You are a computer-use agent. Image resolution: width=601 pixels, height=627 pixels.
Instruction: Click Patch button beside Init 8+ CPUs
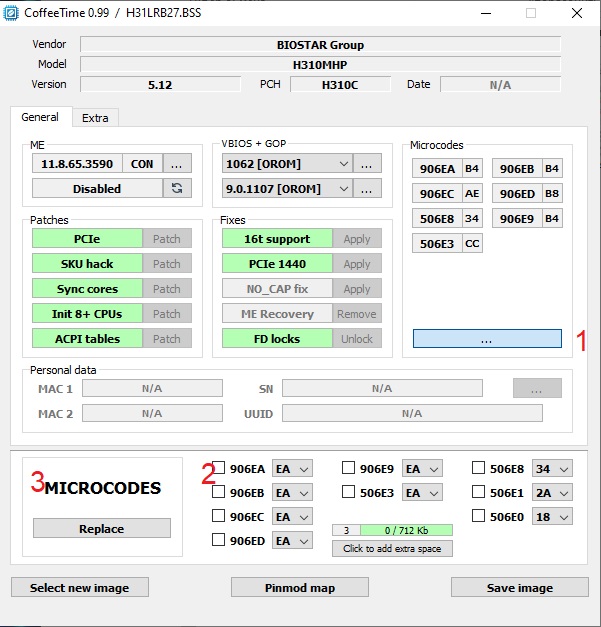point(167,314)
